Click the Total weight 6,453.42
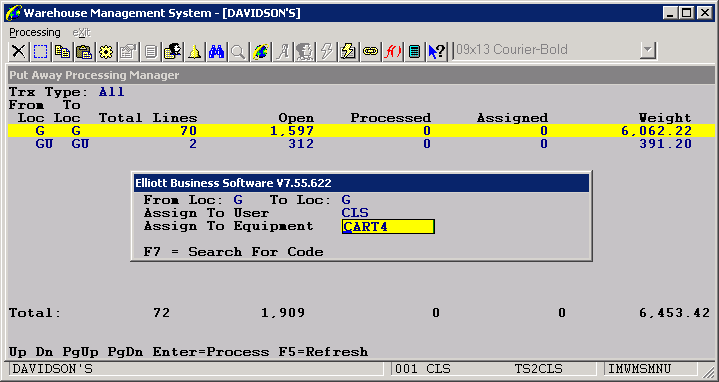Viewport: 719px width, 382px height. pos(675,313)
